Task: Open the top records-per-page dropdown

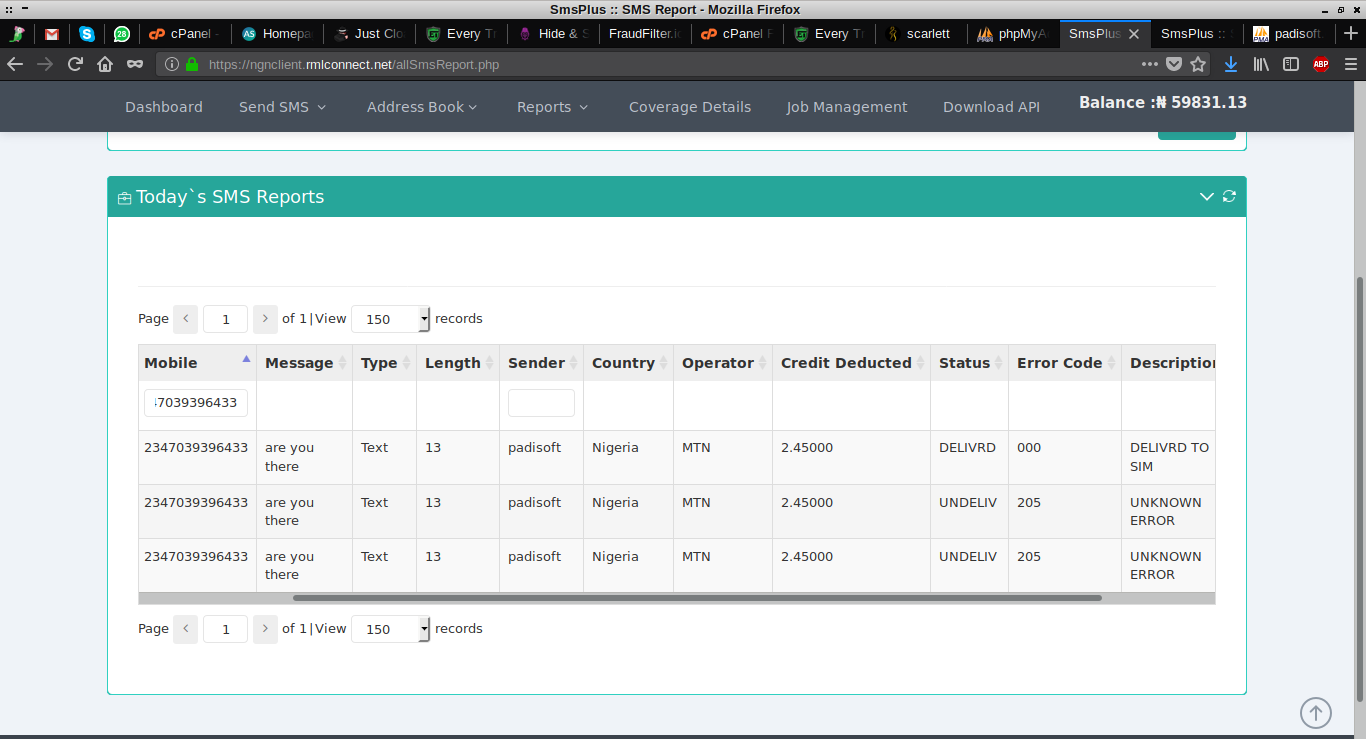Action: click(390, 319)
